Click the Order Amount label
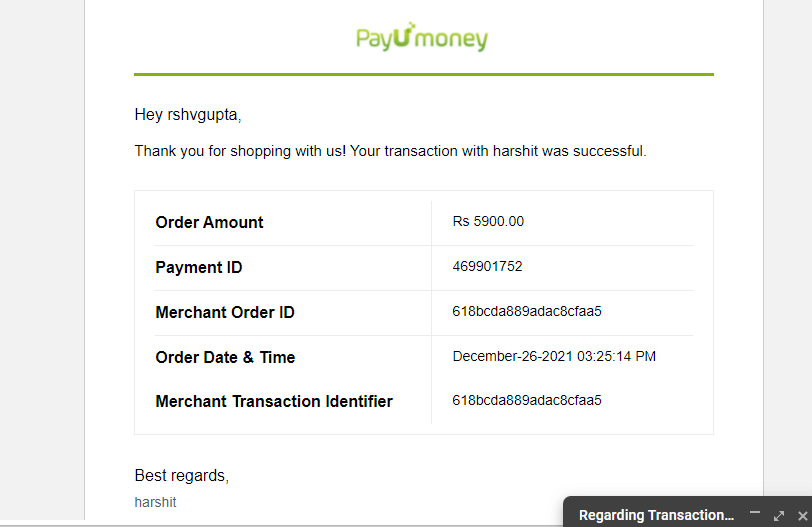This screenshot has height=527, width=812. click(x=209, y=222)
